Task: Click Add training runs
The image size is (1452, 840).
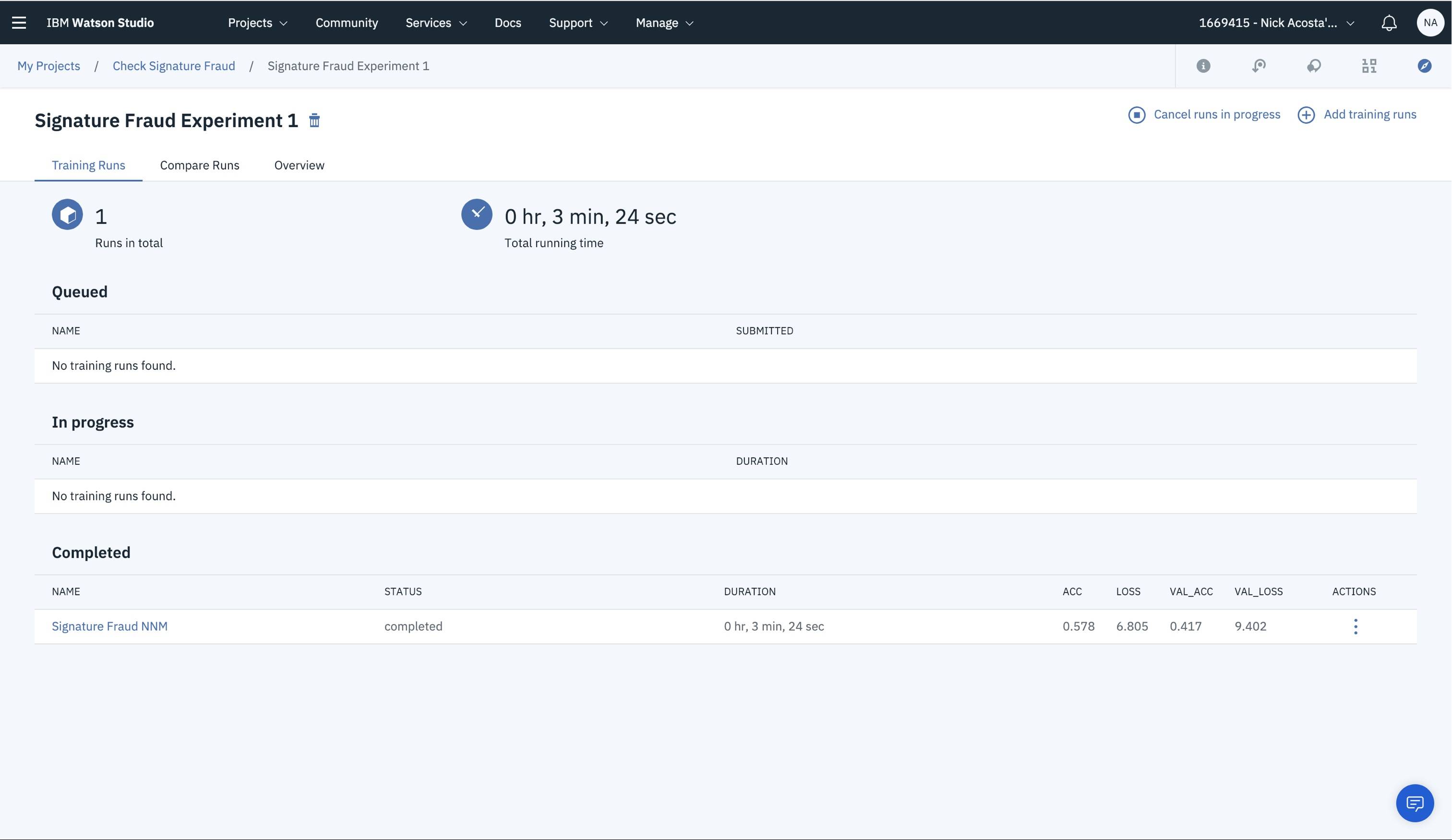Action: [x=1369, y=114]
